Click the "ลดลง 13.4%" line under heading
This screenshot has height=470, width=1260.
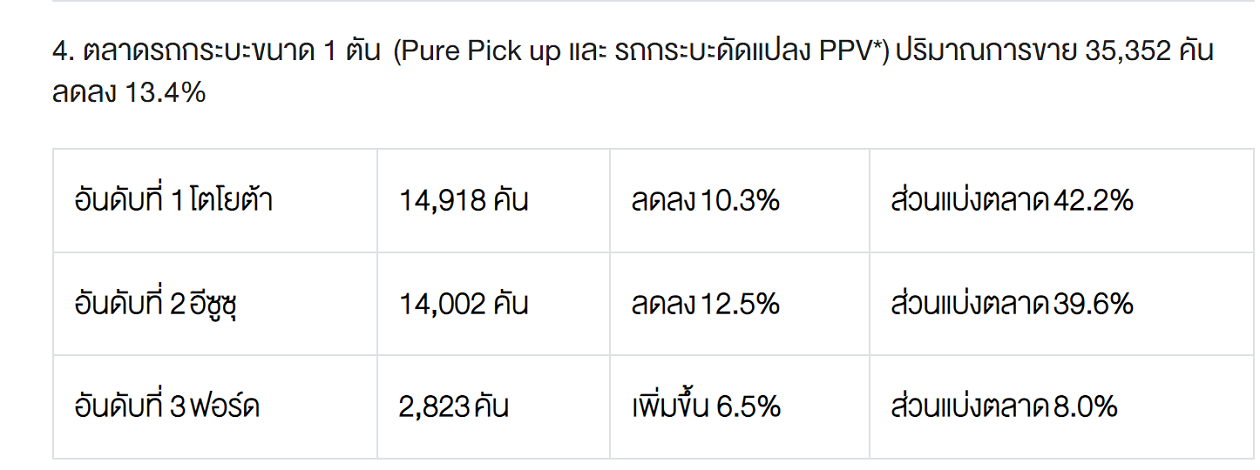tap(129, 93)
